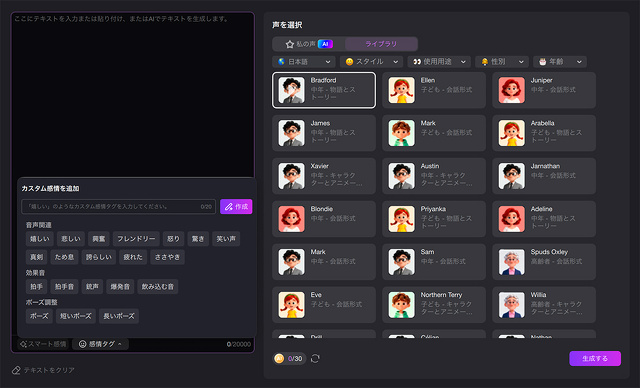Click Adeline's avatar image
The height and width of the screenshot is (388, 640).
point(511,219)
